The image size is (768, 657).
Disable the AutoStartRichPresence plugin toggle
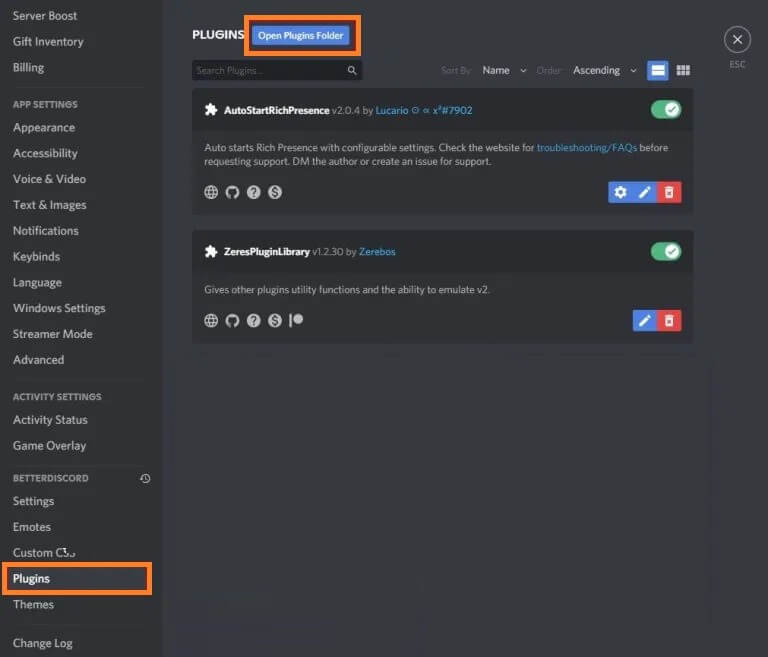666,109
